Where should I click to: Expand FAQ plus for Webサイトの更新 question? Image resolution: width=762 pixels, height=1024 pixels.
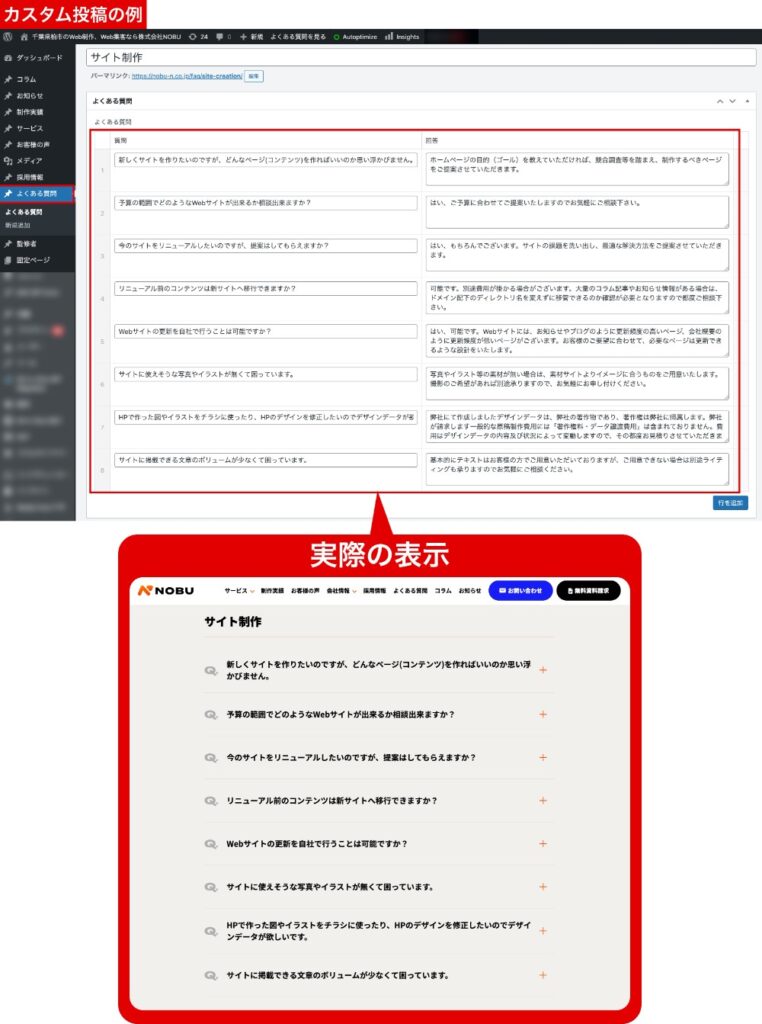(543, 844)
